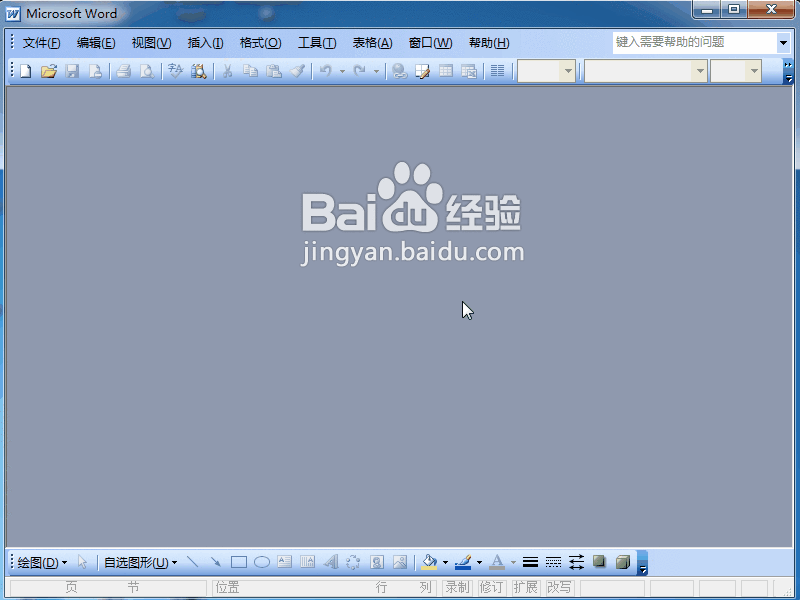Open the 绘图(D) drawing menu dropdown
The height and width of the screenshot is (600, 800).
42,562
